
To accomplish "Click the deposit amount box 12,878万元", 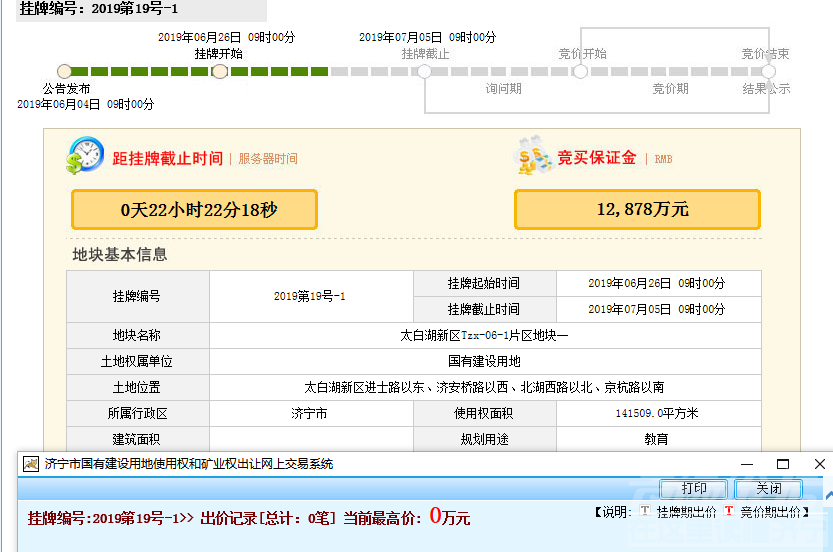I will tap(638, 209).
